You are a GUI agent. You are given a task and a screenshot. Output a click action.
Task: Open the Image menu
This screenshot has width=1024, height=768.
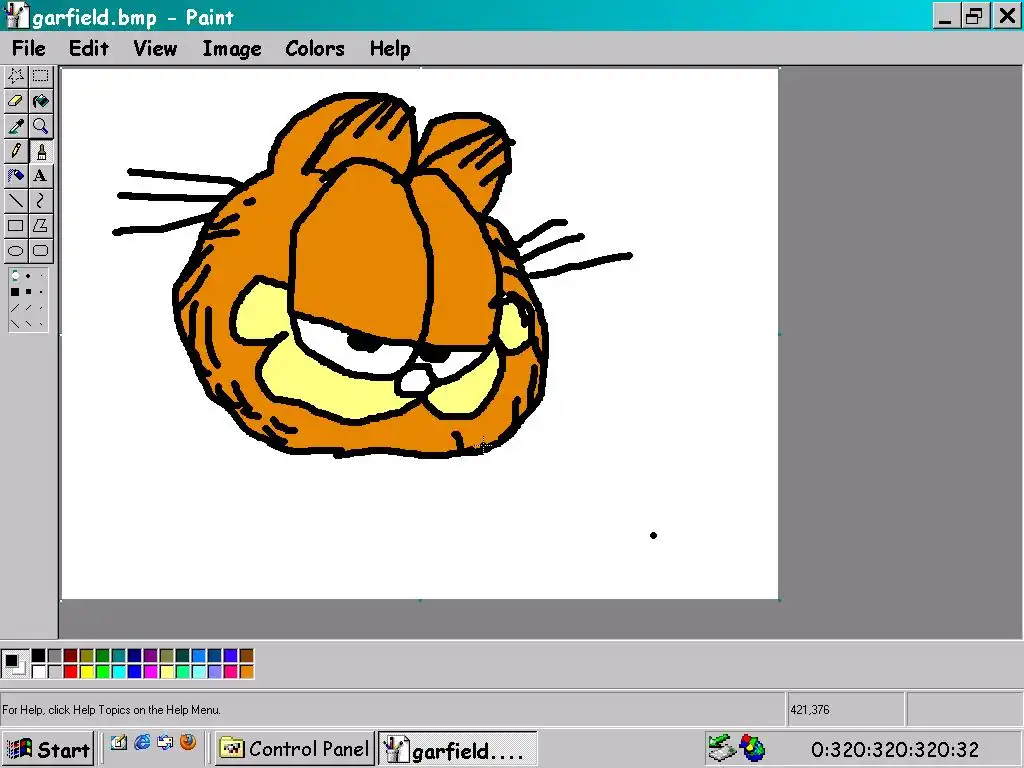click(232, 48)
